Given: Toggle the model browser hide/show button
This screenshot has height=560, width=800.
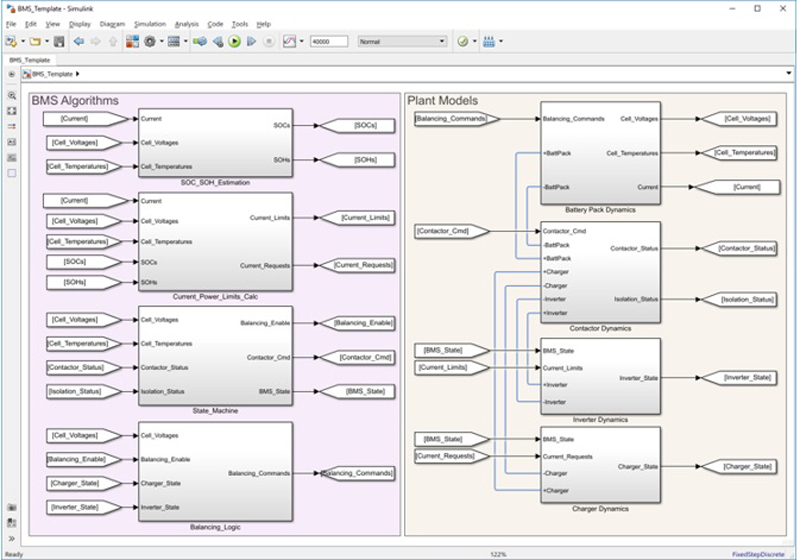Looking at the screenshot, I should 11,74.
